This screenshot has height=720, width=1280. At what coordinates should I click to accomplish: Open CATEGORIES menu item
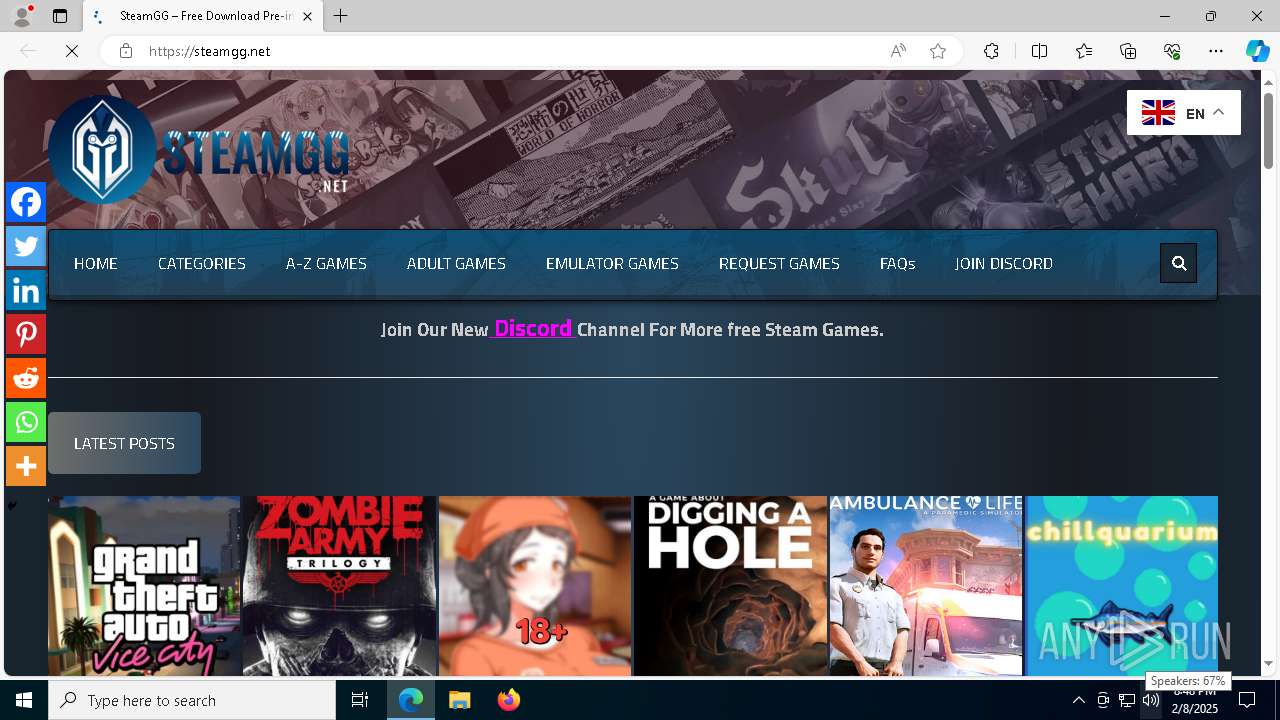(x=202, y=263)
